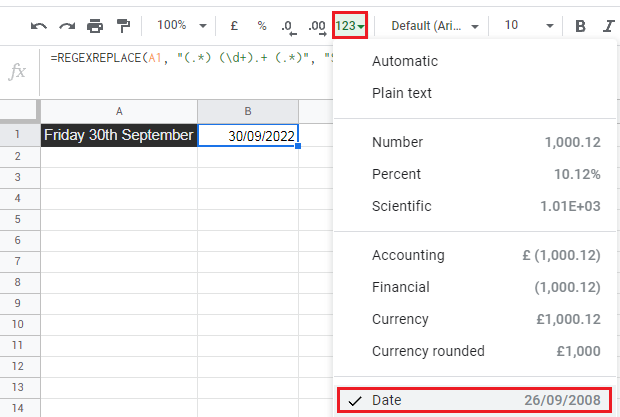Click the Print icon
This screenshot has height=417, width=620.
click(95, 26)
